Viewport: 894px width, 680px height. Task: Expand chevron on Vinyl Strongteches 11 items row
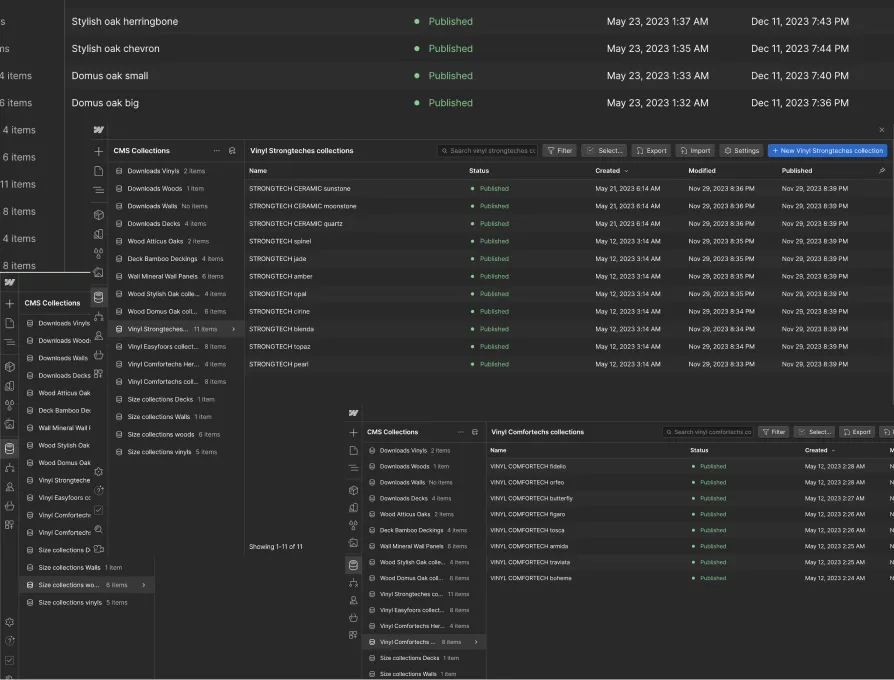pyautogui.click(x=233, y=329)
